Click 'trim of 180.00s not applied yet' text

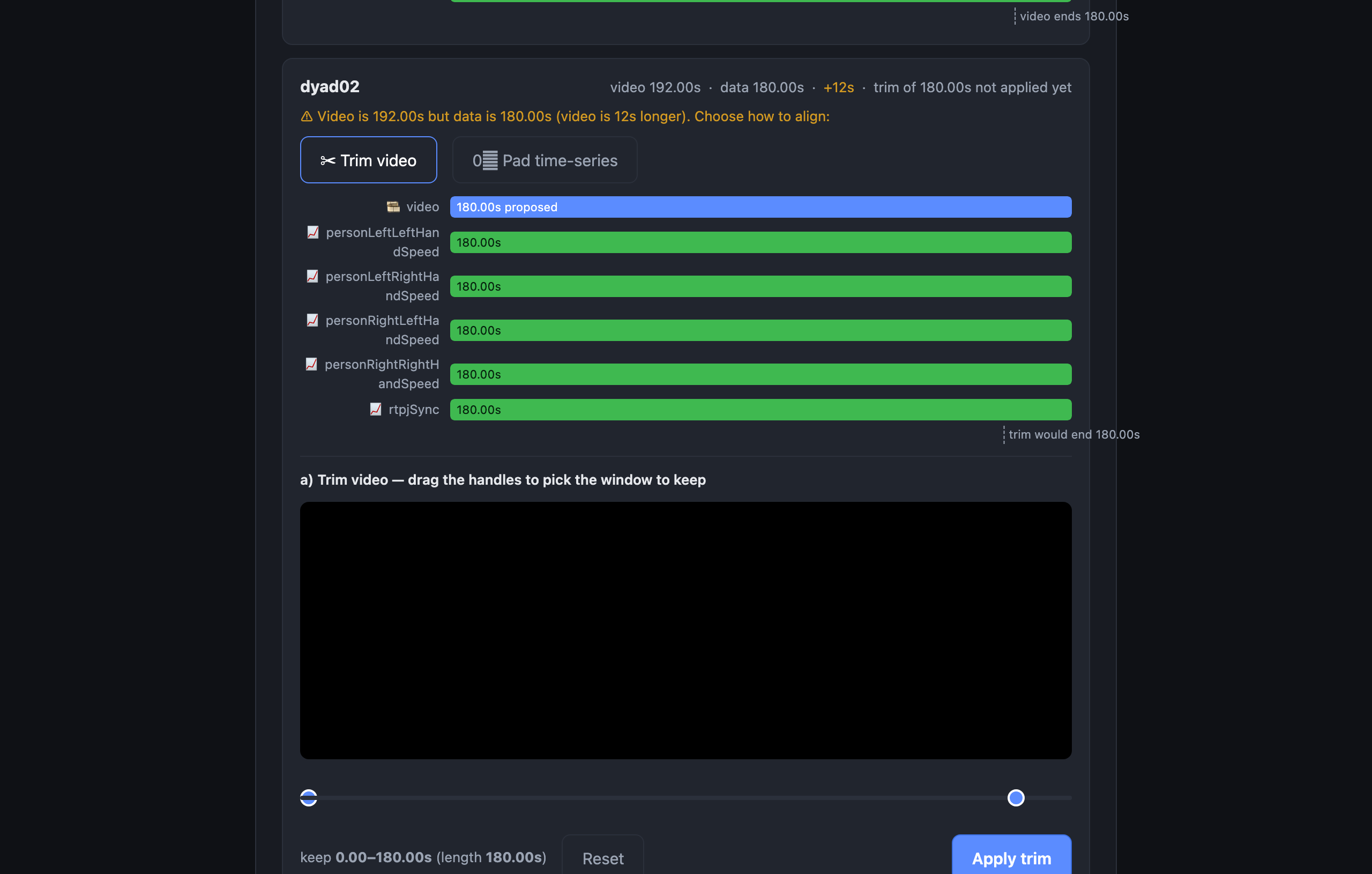click(972, 87)
